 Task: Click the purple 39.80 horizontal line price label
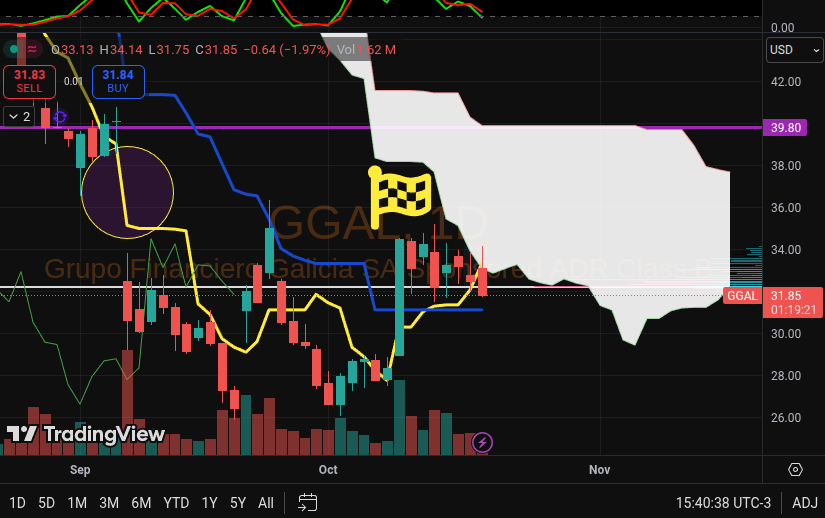[785, 128]
